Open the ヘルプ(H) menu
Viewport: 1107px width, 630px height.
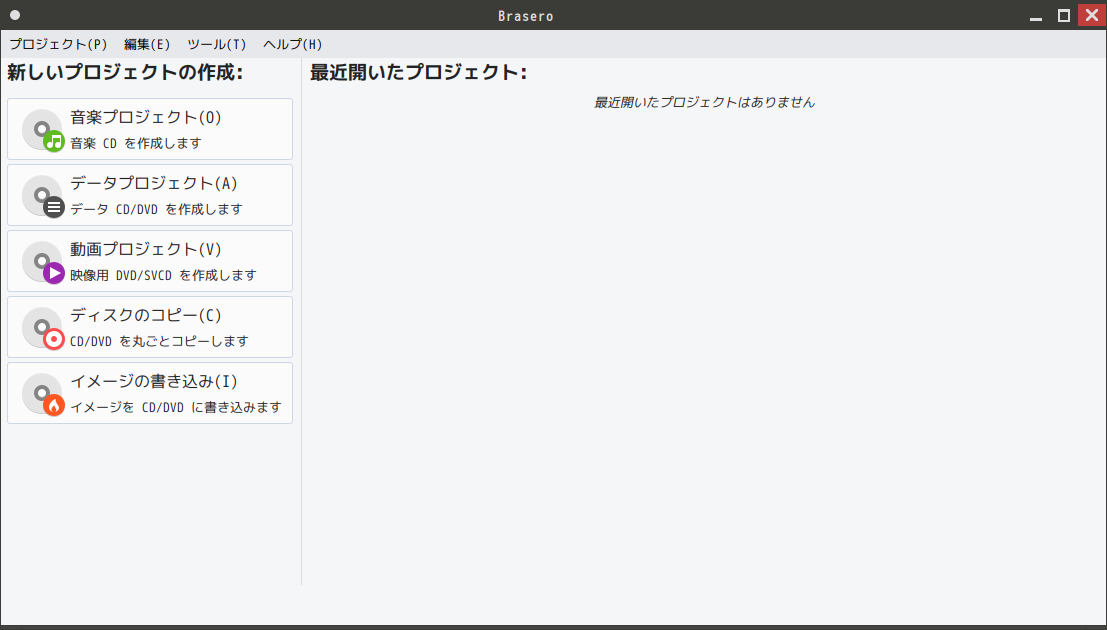292,44
